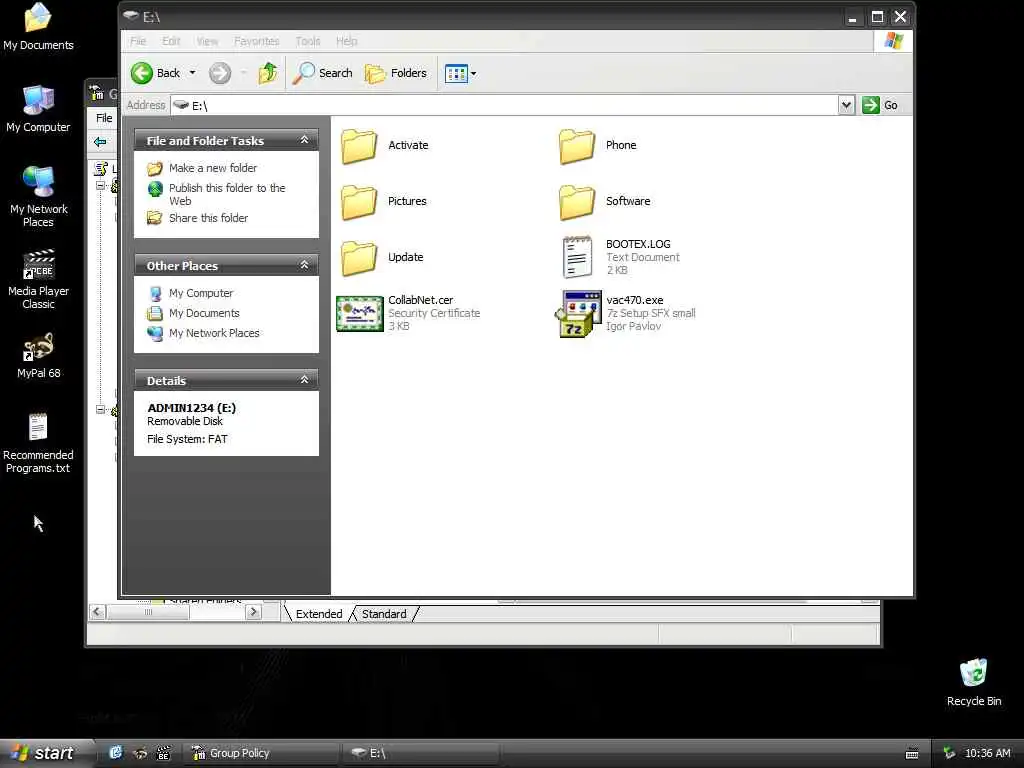The image size is (1024, 768).
Task: Collapse the Other Places panel
Action: (x=304, y=265)
